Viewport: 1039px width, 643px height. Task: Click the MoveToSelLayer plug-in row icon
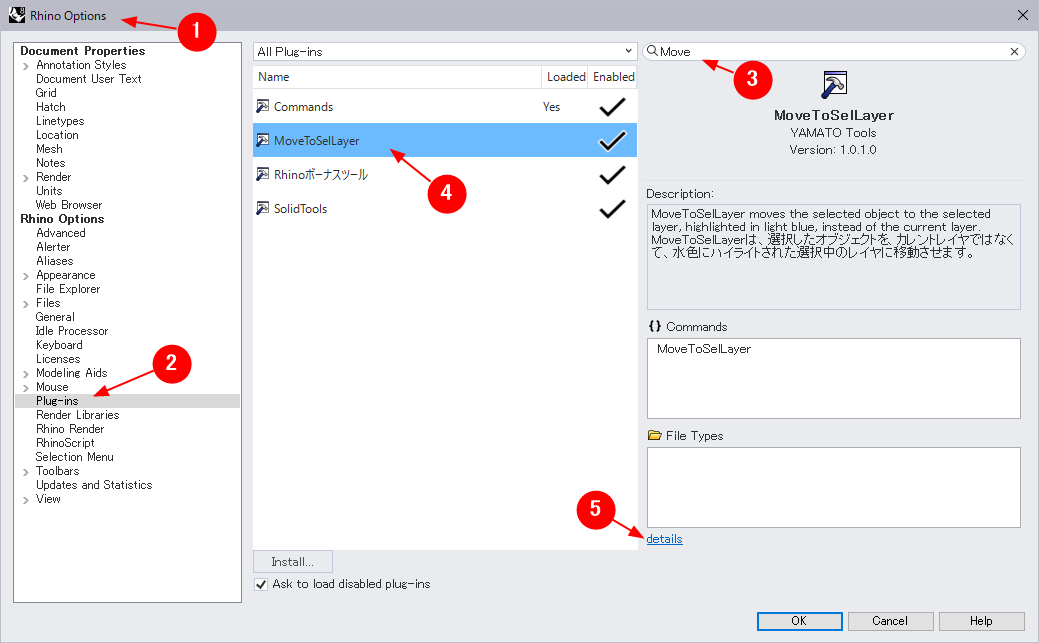(x=262, y=140)
